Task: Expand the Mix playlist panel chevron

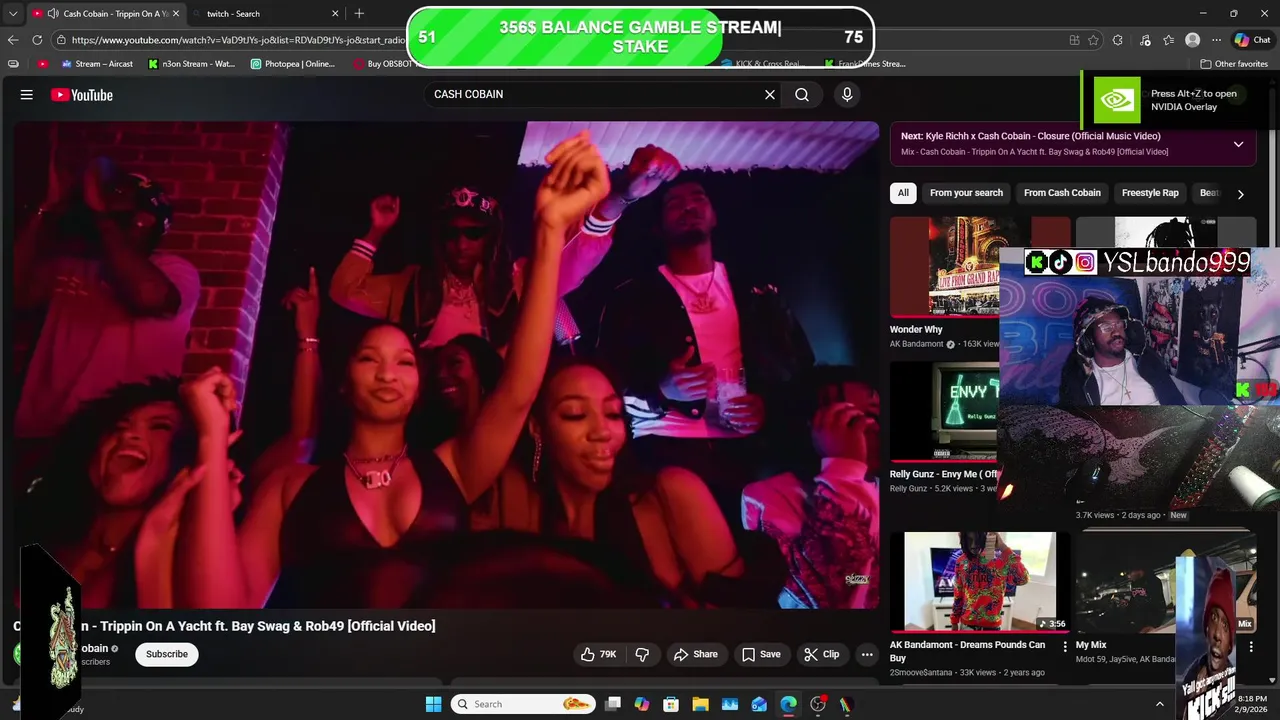Action: click(x=1238, y=144)
